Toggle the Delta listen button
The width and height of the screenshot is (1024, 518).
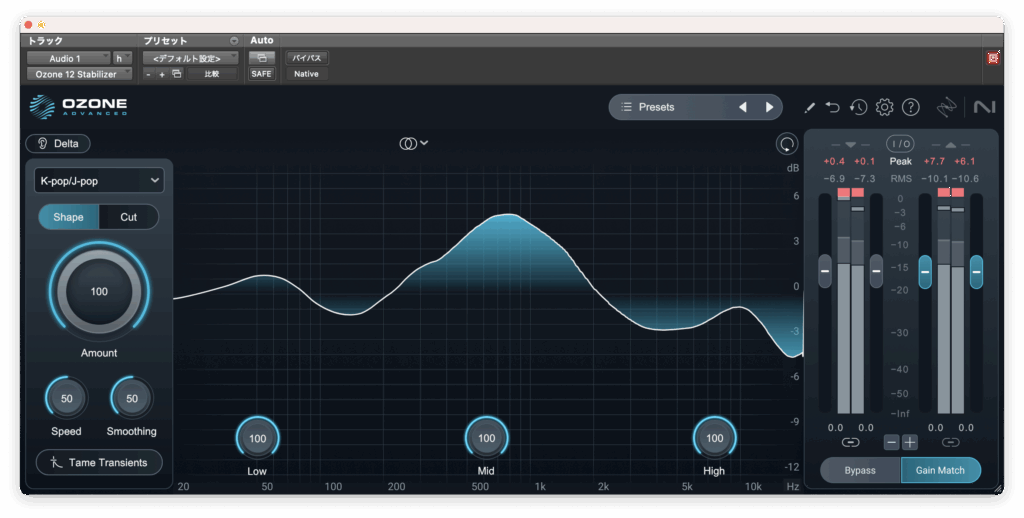tap(58, 143)
